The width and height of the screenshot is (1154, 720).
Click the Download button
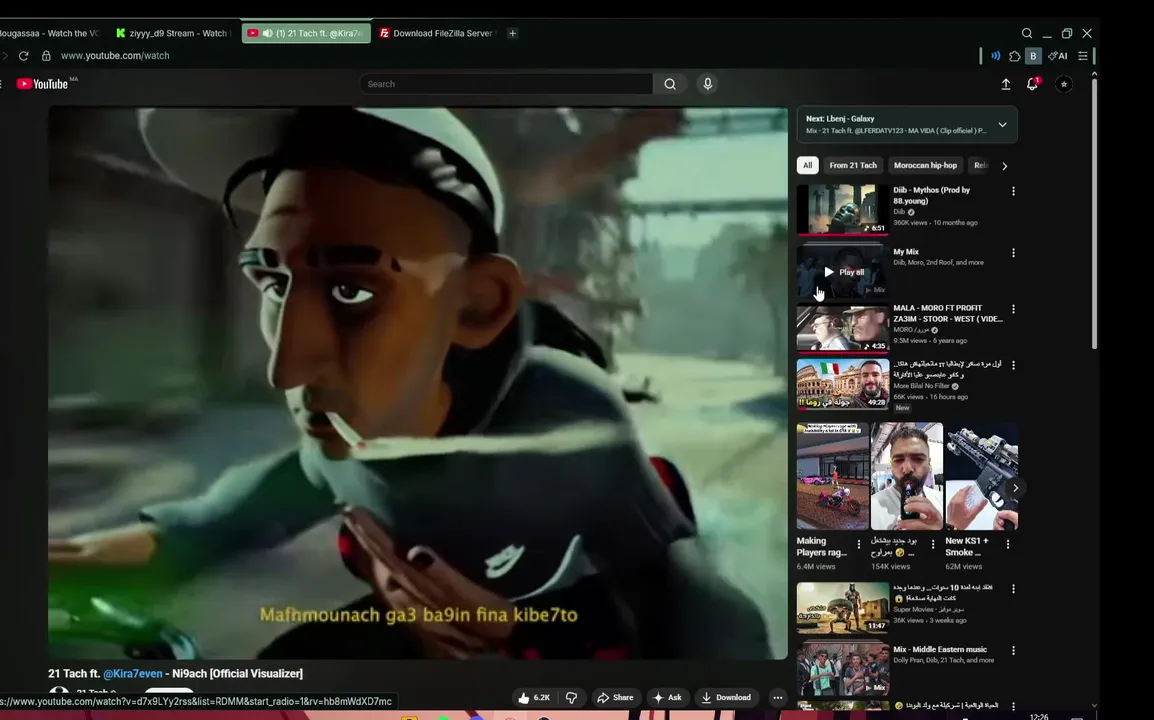coord(726,698)
